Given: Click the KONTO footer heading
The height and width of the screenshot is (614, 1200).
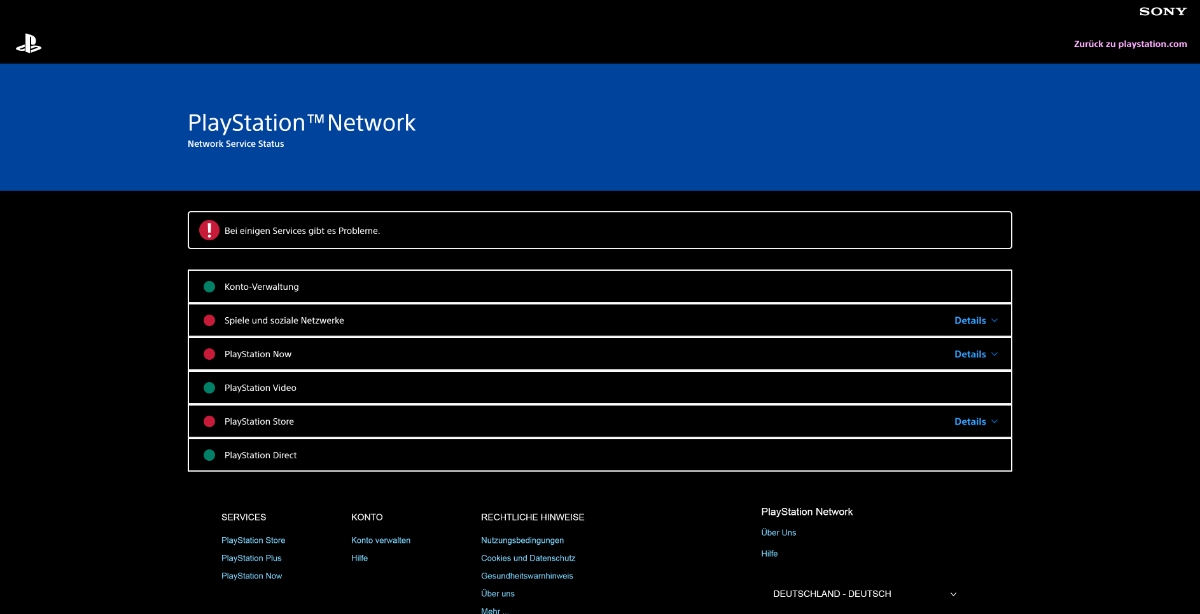Looking at the screenshot, I should pos(367,517).
